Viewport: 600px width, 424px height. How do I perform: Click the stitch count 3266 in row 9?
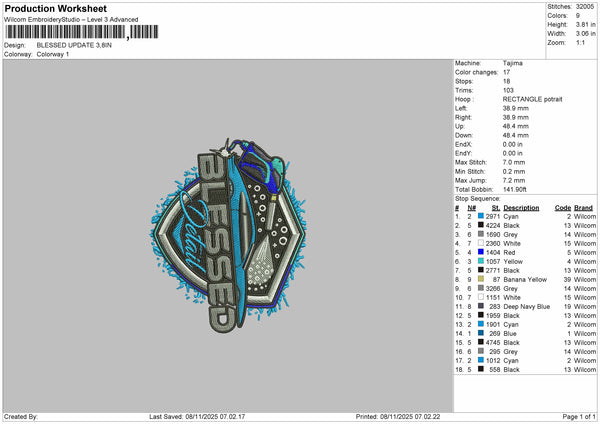pyautogui.click(x=493, y=289)
